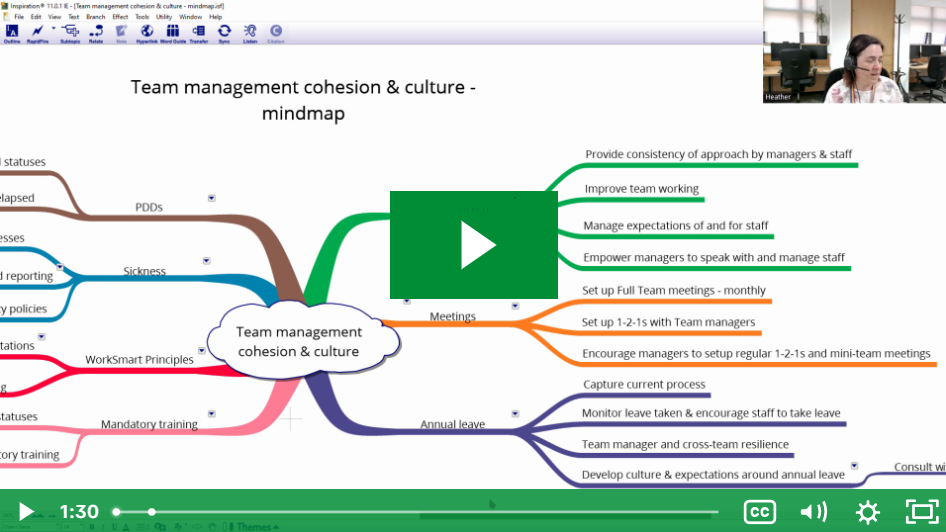Insert a Hyperlink via the toolbar
Screen dimensions: 946x532
147,33
